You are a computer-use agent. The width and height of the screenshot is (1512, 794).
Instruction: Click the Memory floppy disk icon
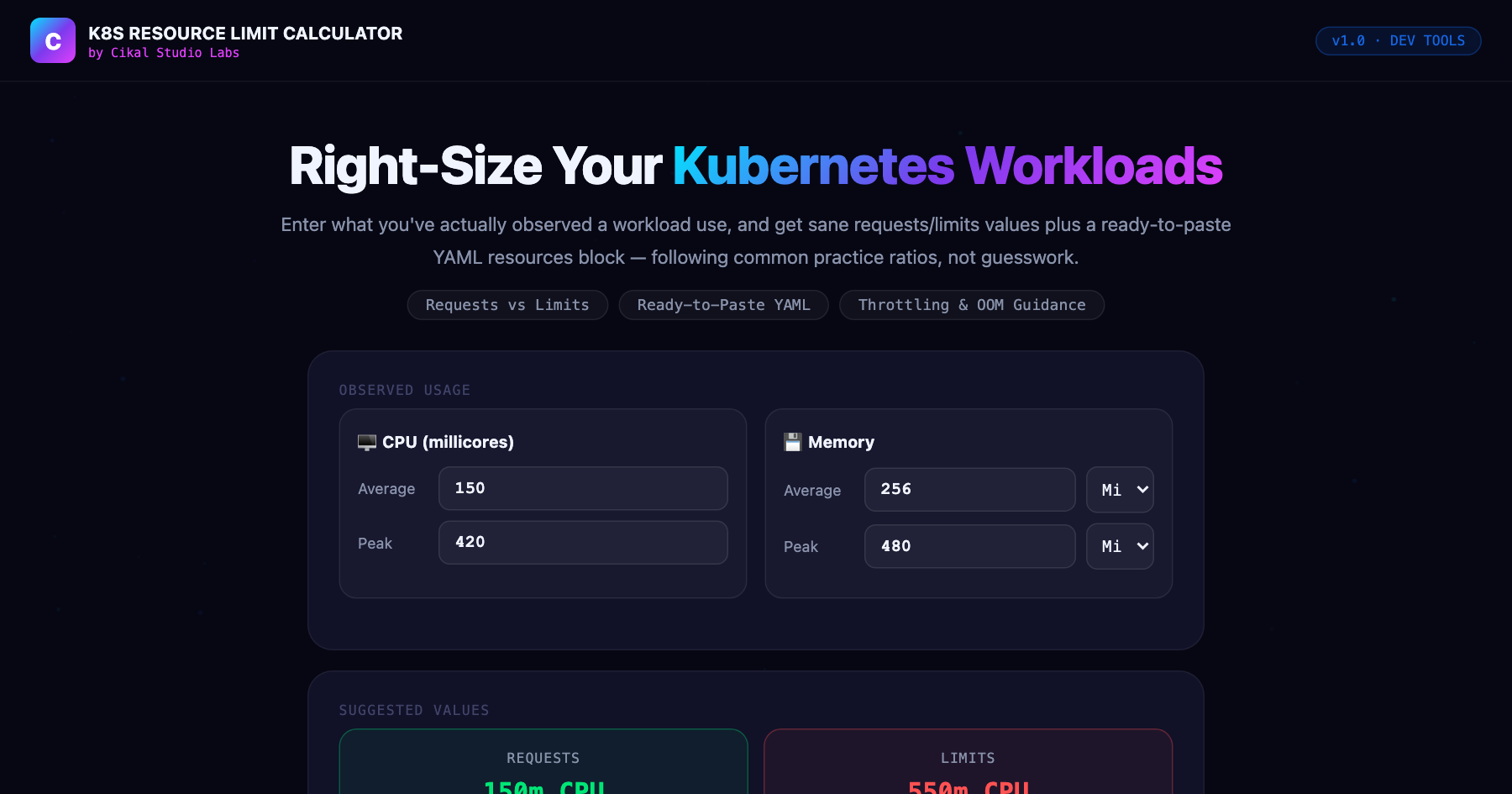pyautogui.click(x=793, y=442)
